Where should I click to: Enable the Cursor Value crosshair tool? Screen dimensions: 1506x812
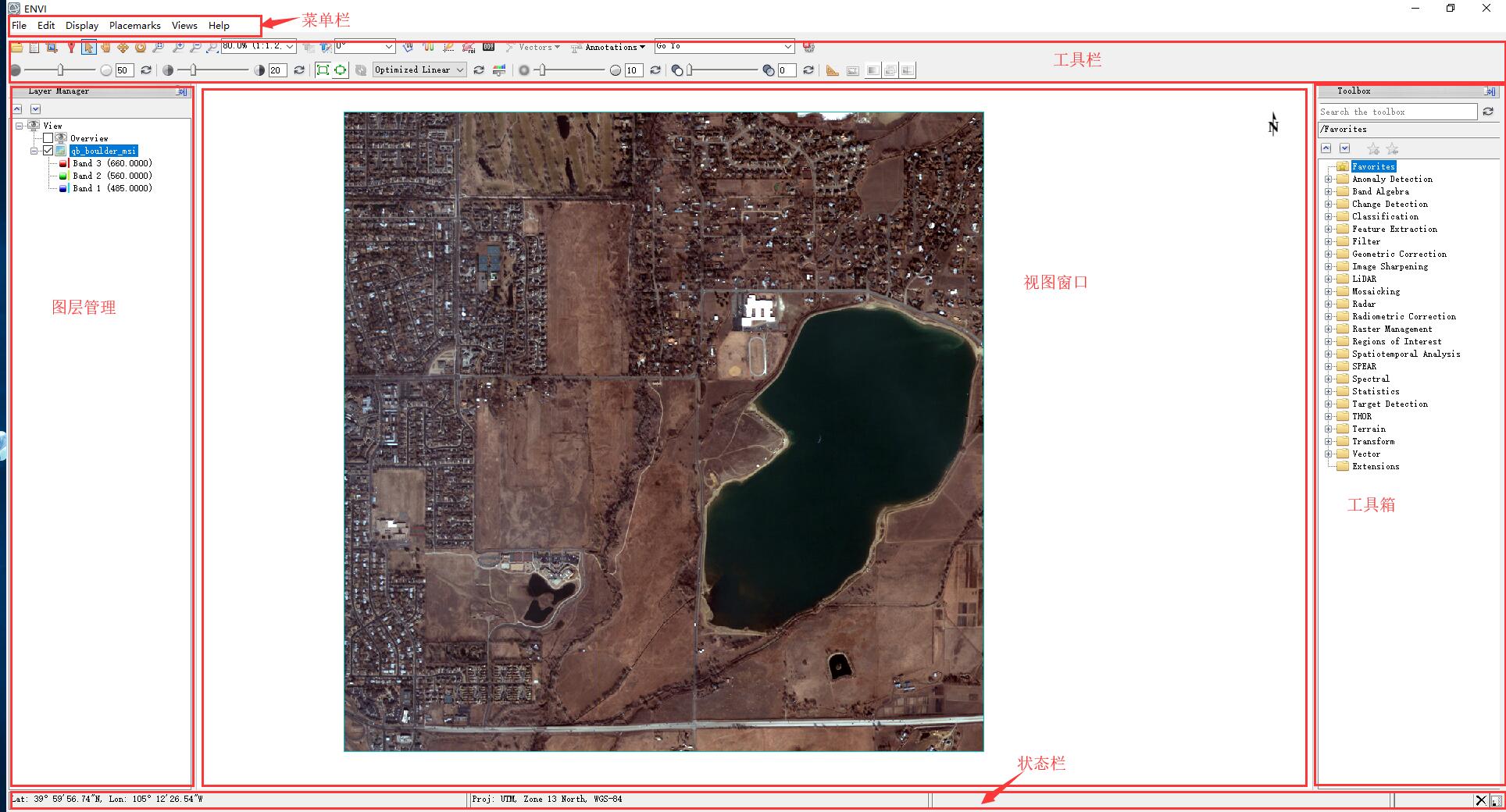pos(487,48)
